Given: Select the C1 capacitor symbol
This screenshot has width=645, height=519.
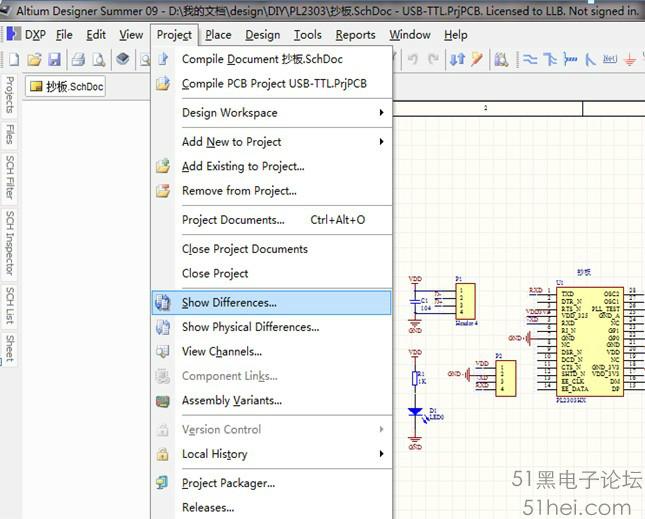Looking at the screenshot, I should (415, 301).
